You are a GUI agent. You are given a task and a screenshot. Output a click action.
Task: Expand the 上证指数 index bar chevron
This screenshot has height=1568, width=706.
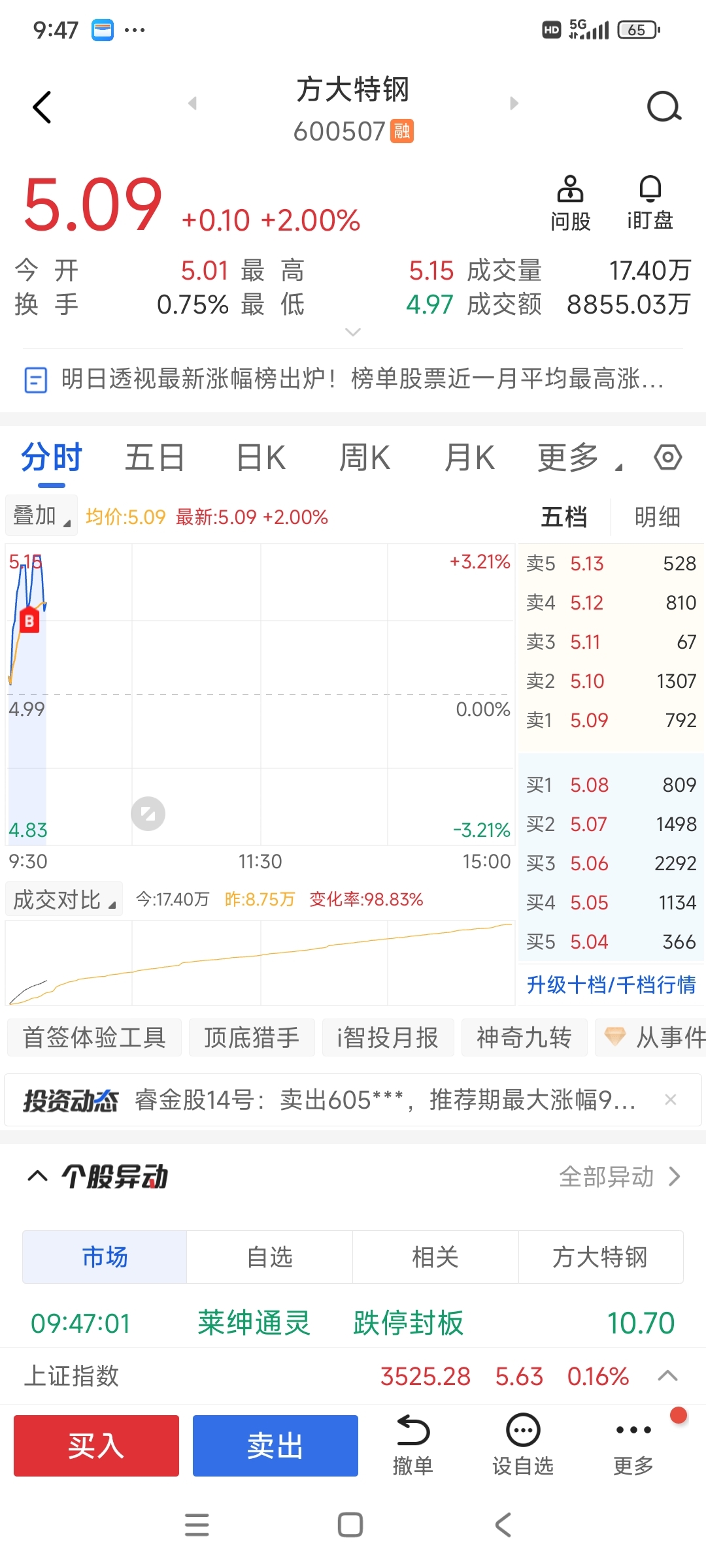(667, 1376)
